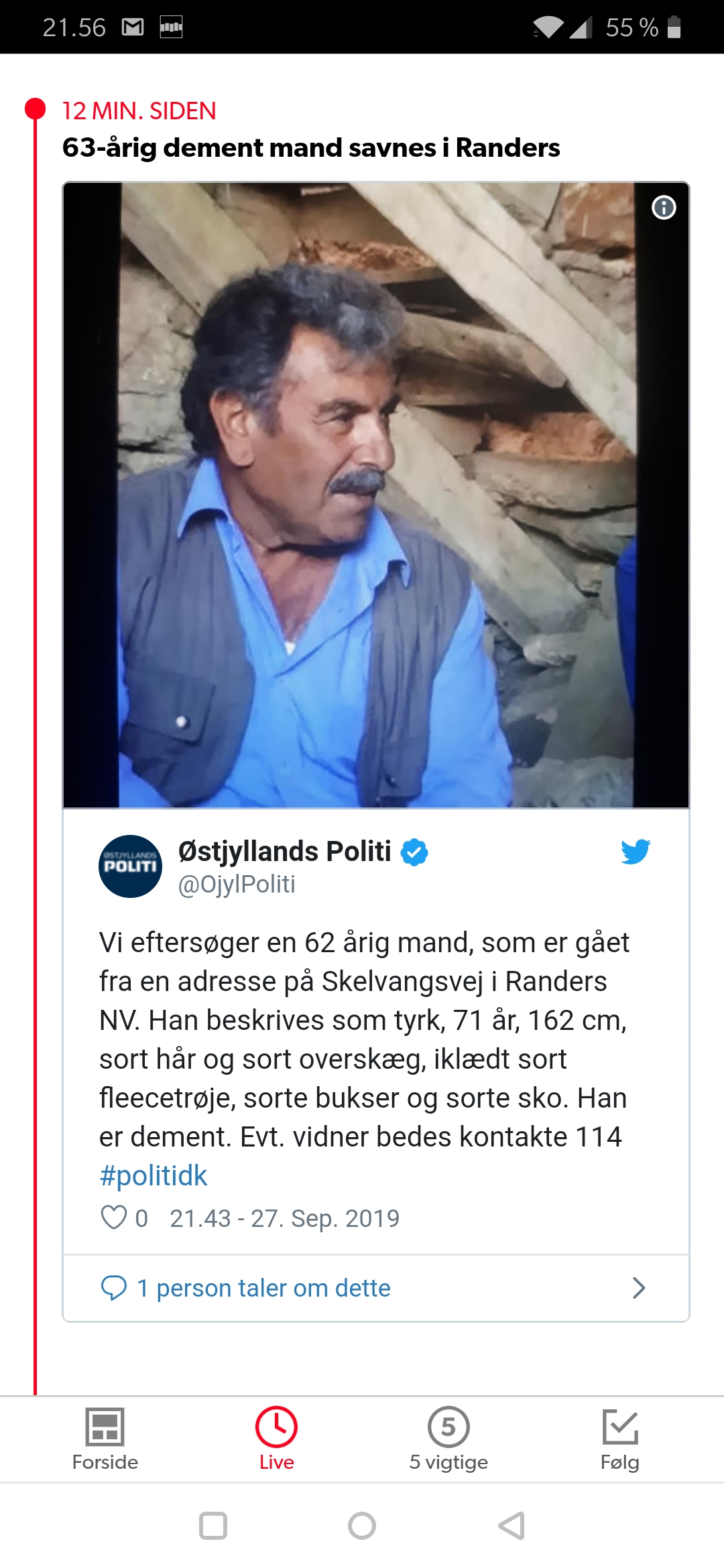
Task: Switch to the Forside tab
Action: [x=105, y=1439]
